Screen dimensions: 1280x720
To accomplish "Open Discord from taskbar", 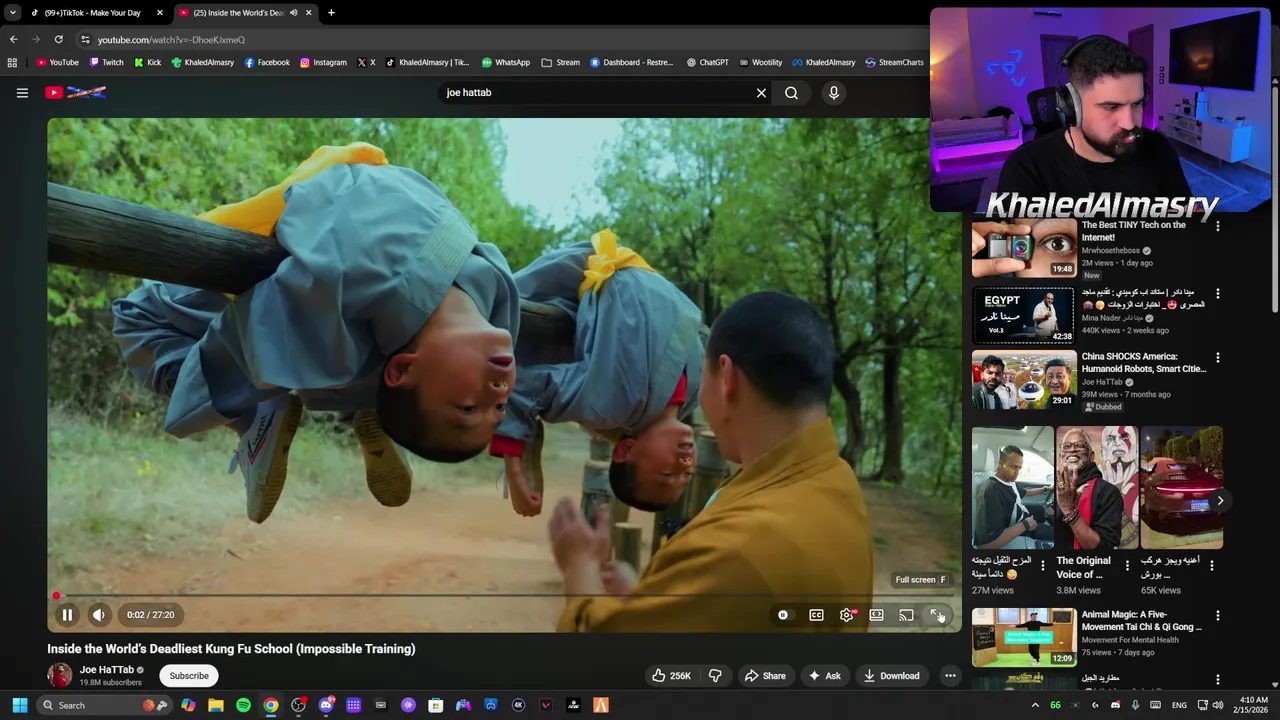I will 326,705.
